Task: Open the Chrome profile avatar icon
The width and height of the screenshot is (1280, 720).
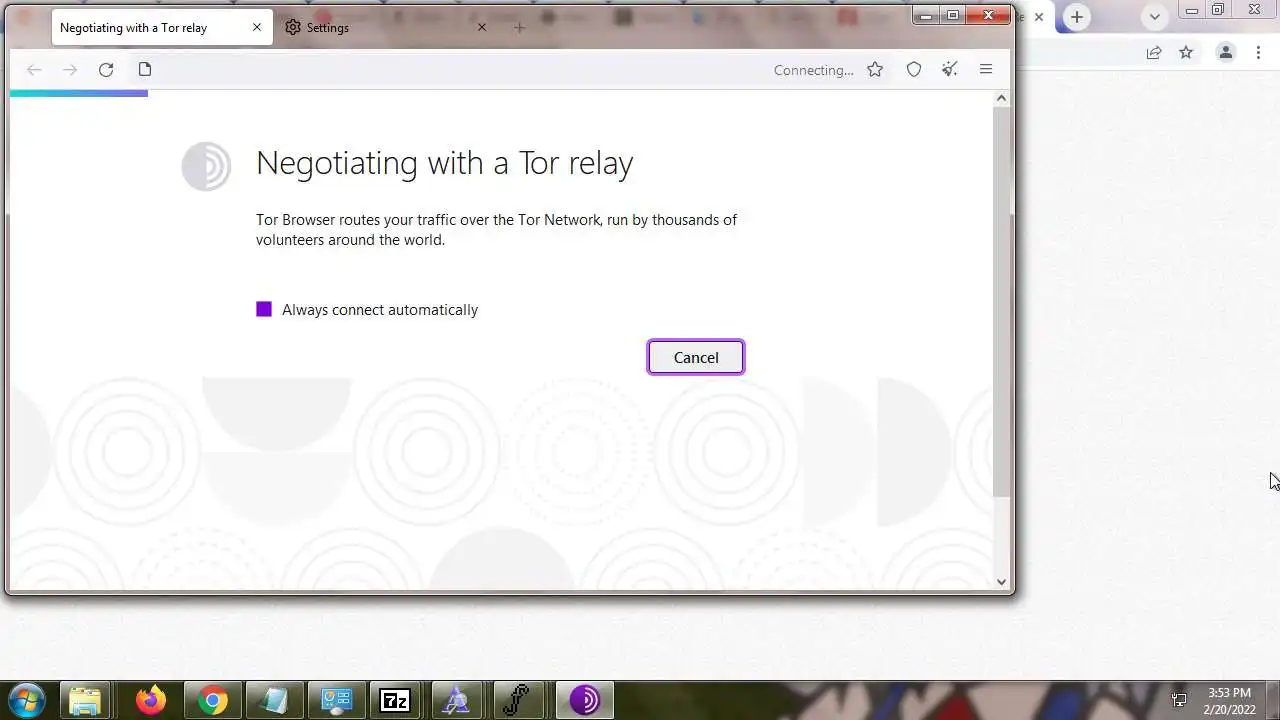Action: click(x=1225, y=52)
